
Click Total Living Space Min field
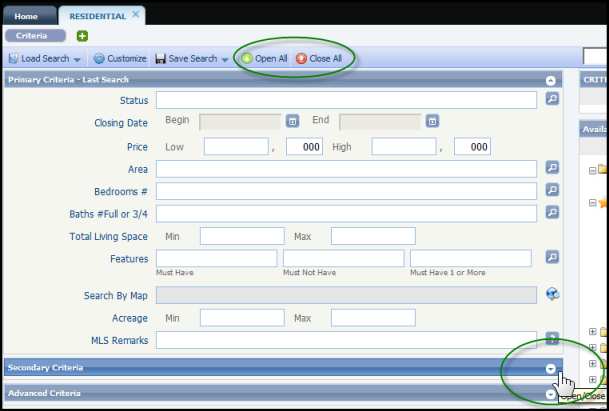(x=242, y=236)
